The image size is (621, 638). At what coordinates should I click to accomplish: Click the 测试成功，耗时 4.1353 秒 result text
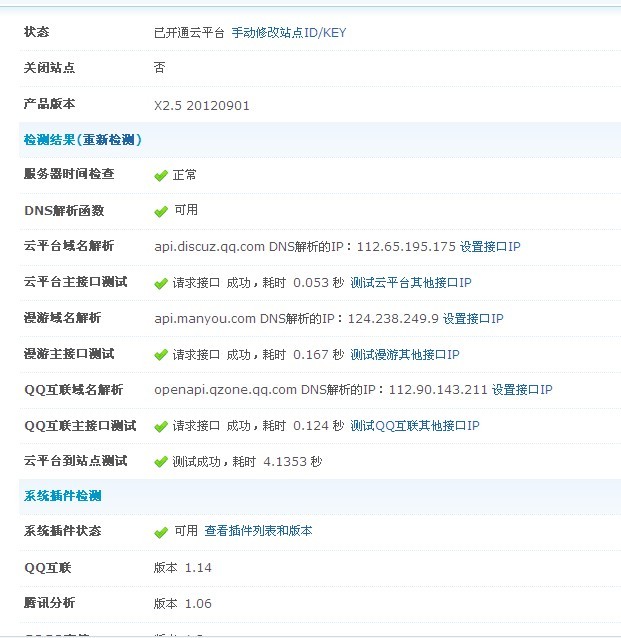click(x=247, y=461)
